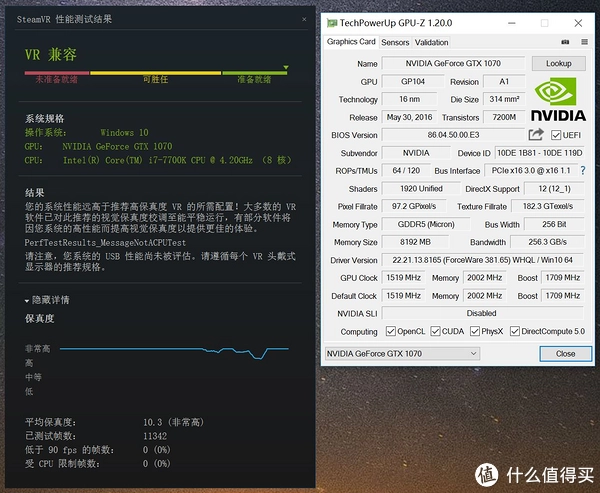The height and width of the screenshot is (493, 600).
Task: Click the Technology 16 nm field
Action: (x=409, y=99)
